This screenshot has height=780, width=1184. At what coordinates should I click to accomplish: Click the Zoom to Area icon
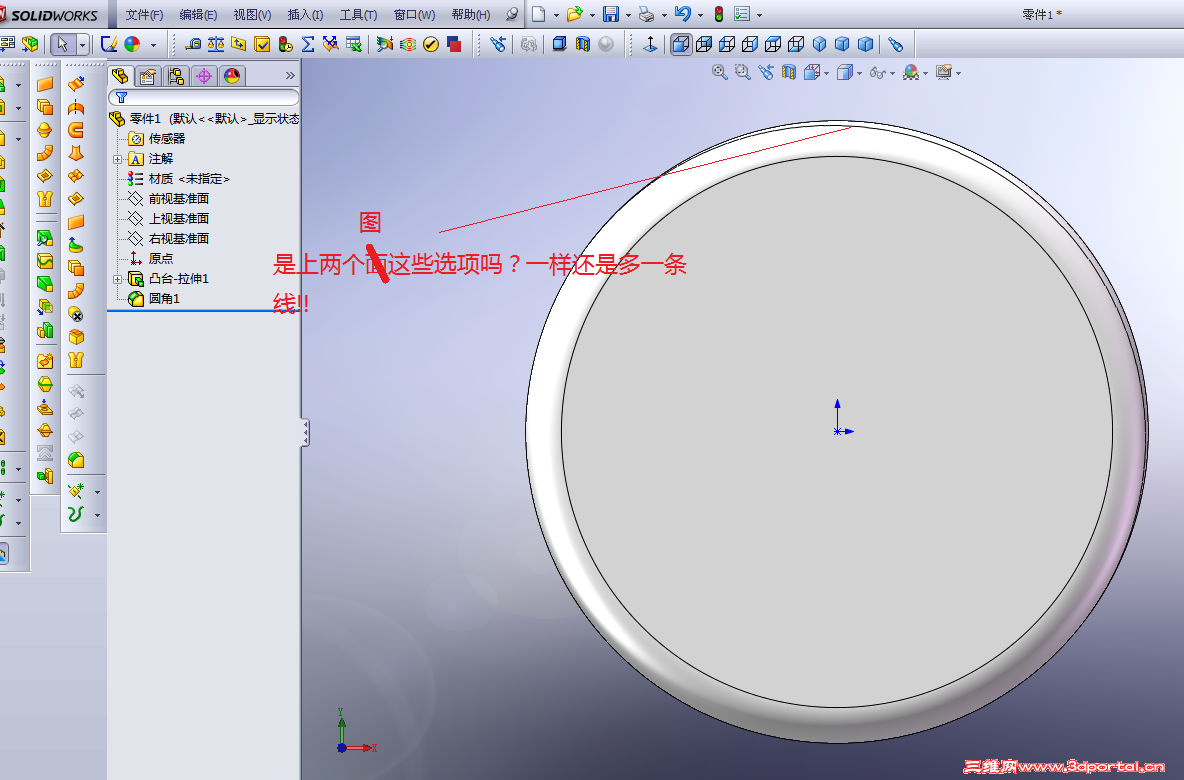coord(743,72)
